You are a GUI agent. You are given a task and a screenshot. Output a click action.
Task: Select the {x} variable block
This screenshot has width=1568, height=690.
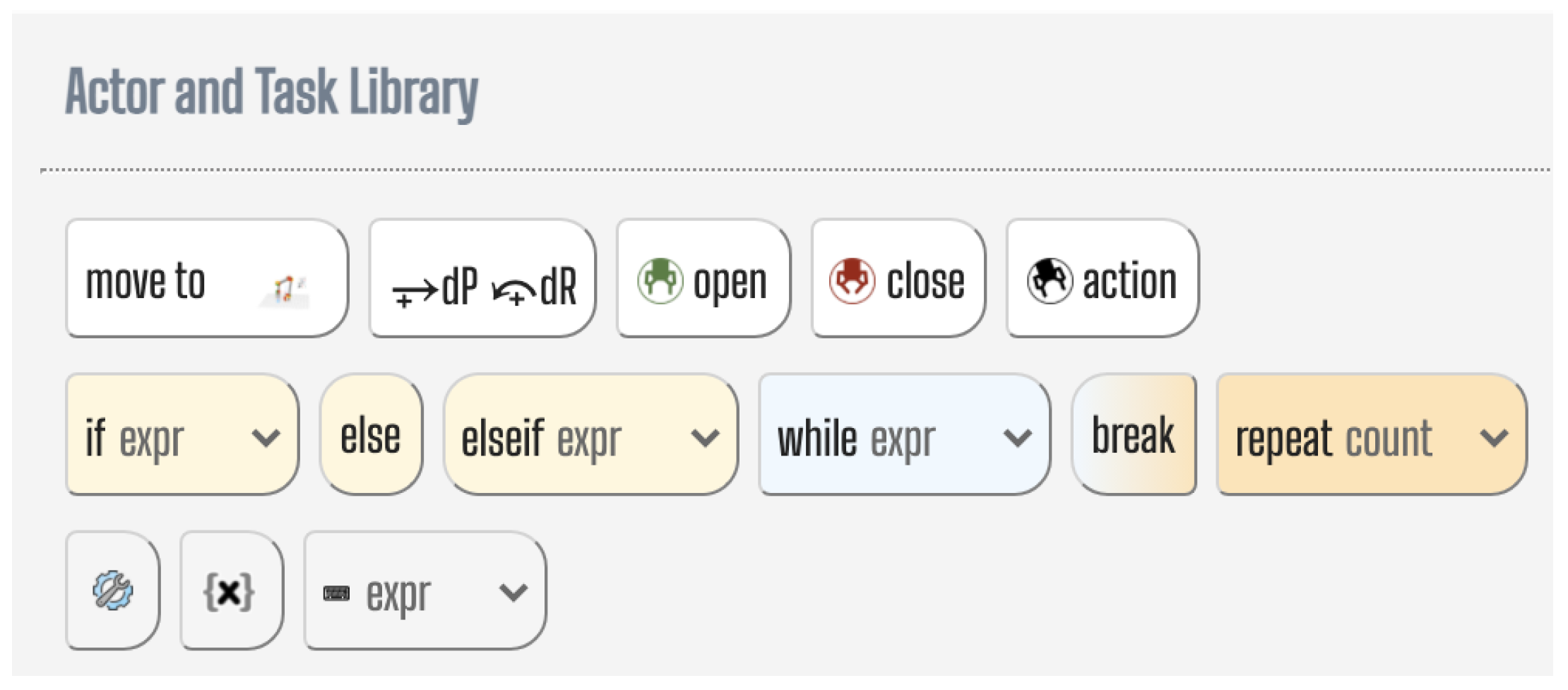coord(230,590)
